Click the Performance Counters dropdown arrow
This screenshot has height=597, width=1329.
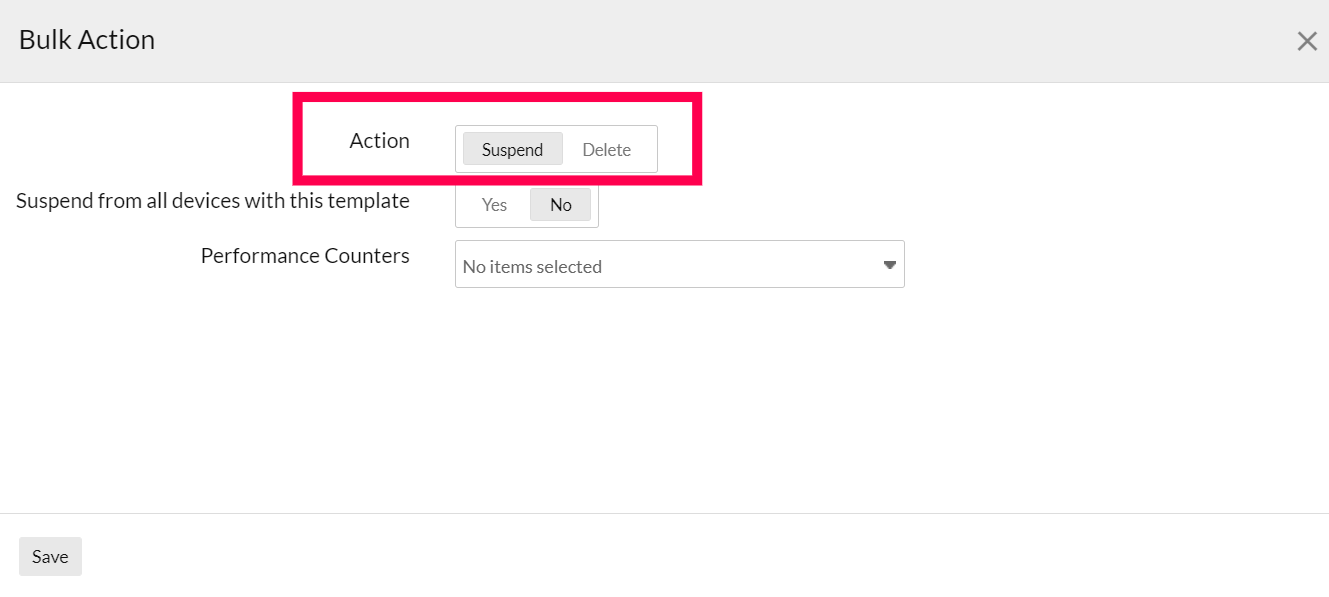889,265
